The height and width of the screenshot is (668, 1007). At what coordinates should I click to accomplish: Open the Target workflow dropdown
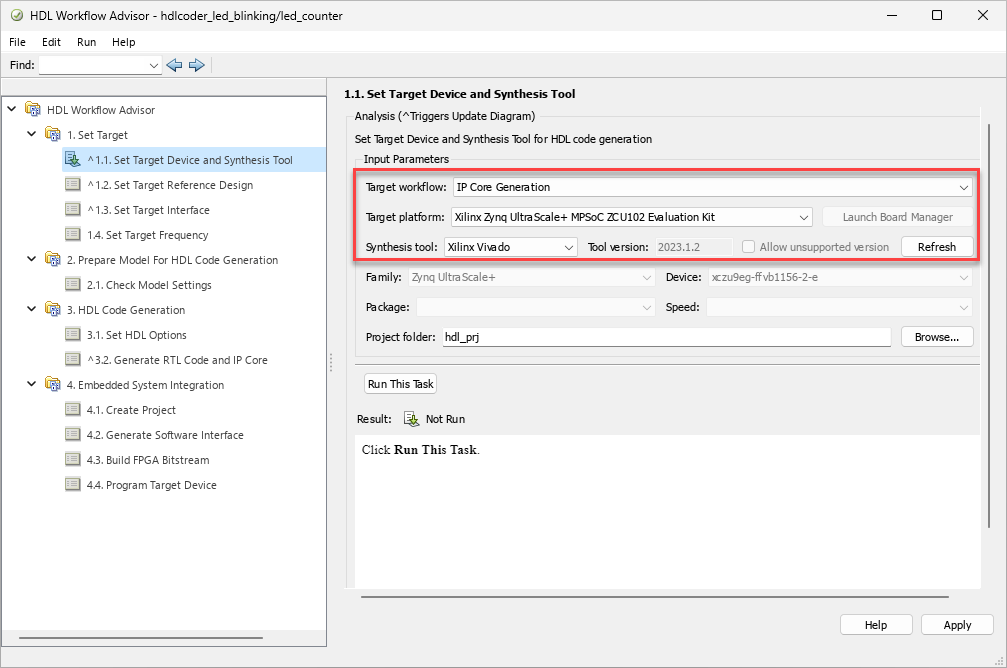963,187
